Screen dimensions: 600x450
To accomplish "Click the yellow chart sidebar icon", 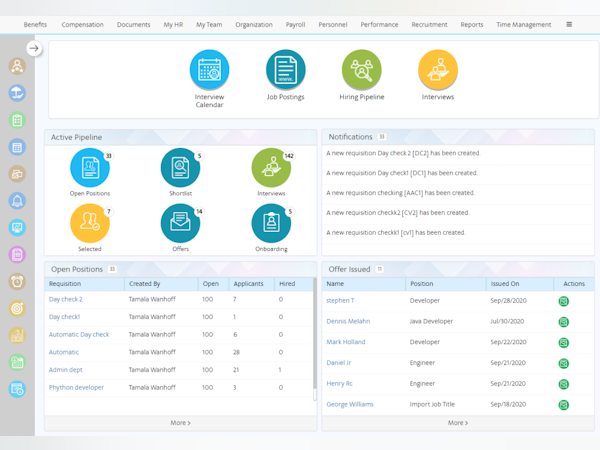I will click(17, 336).
